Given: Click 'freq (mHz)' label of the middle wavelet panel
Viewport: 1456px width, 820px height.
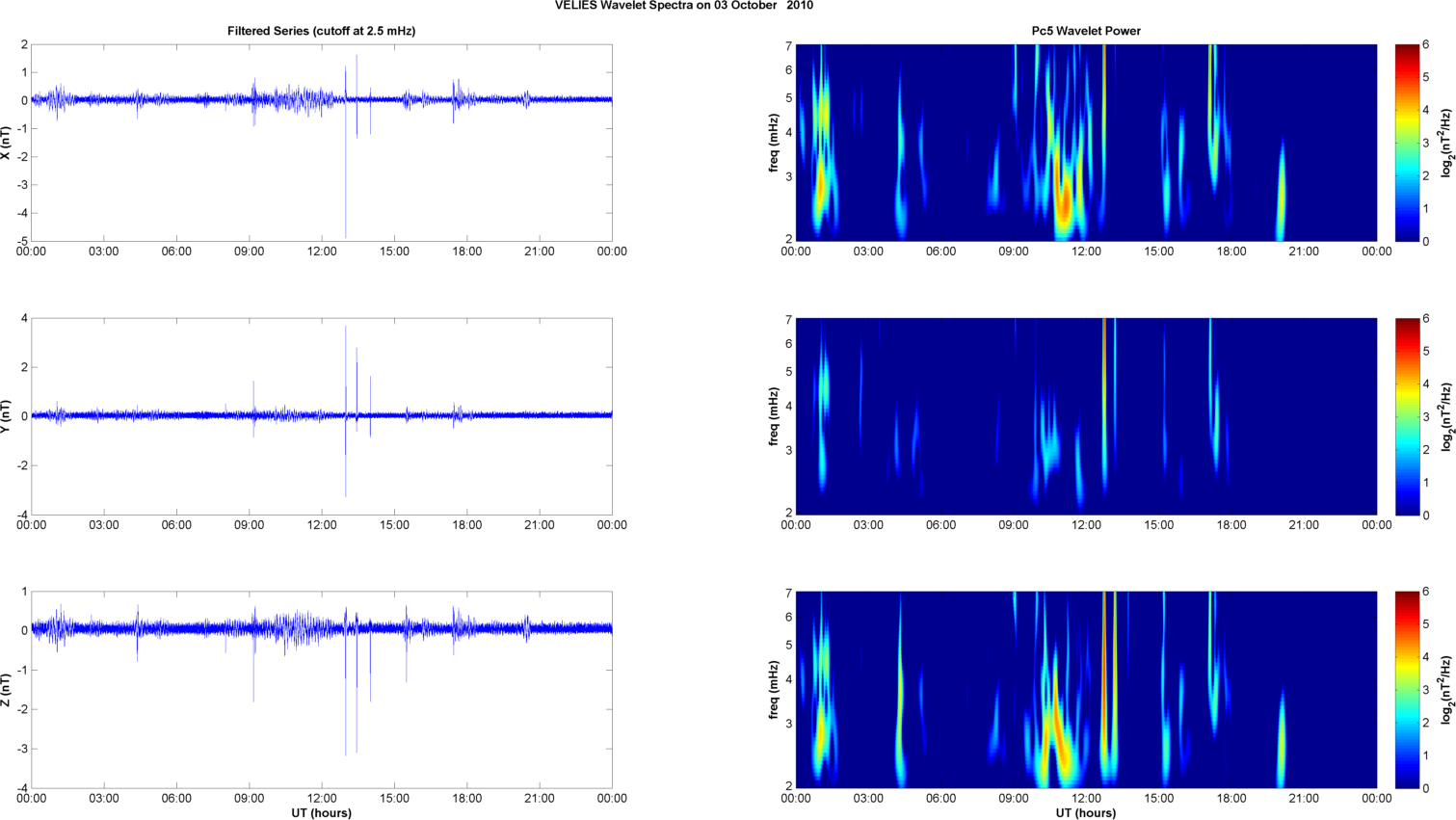Looking at the screenshot, I should pos(774,416).
